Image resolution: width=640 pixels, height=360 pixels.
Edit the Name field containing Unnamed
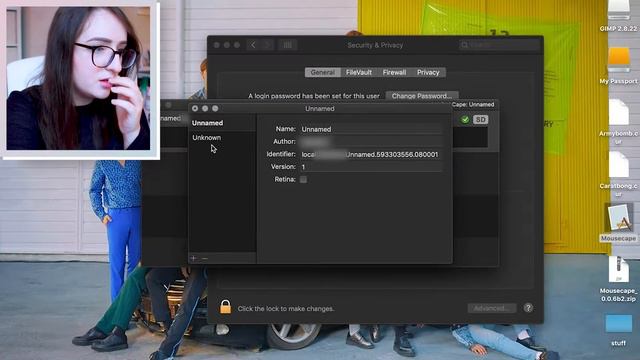pyautogui.click(x=371, y=129)
